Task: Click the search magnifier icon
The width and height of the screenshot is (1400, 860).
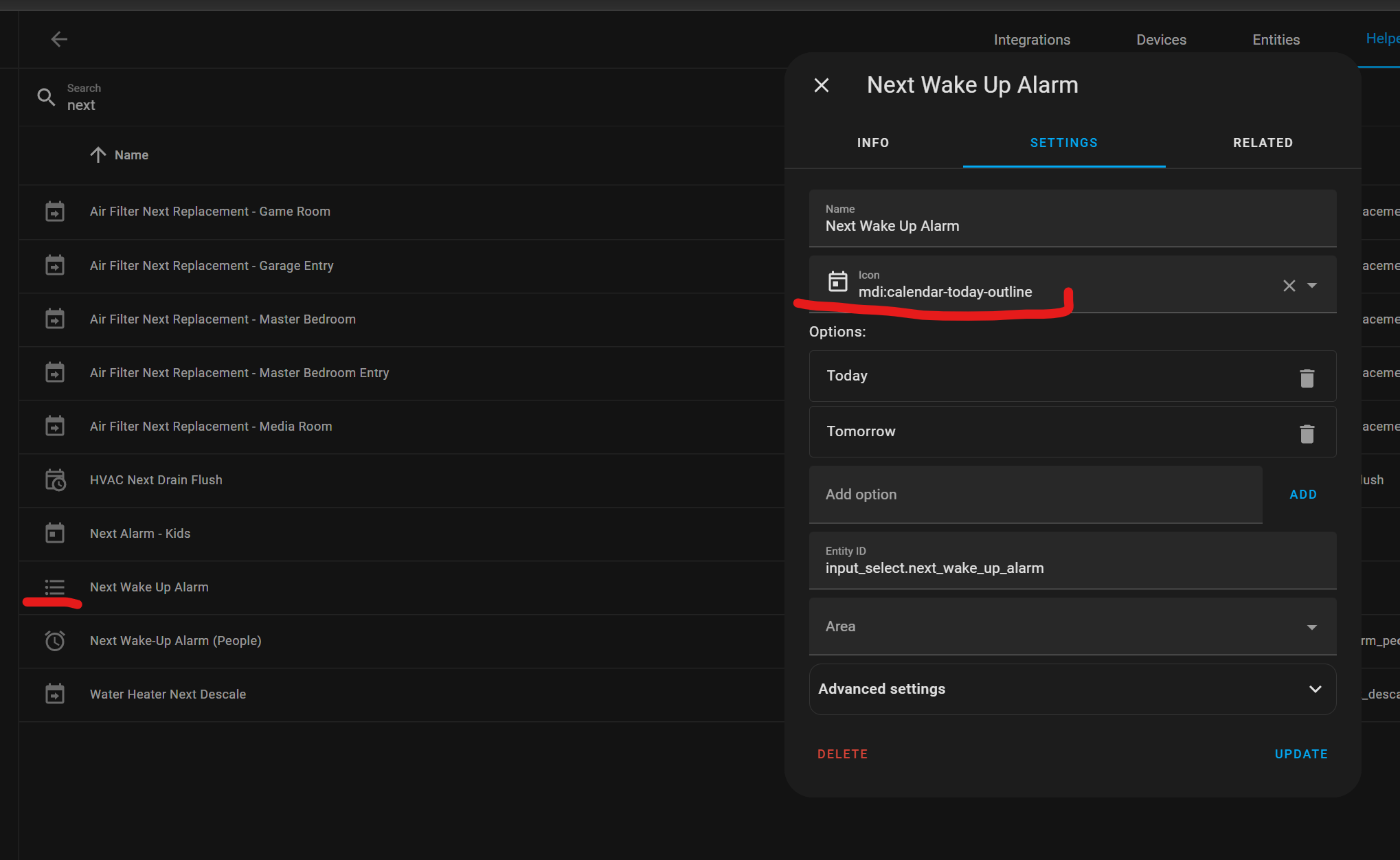Action: tap(45, 97)
